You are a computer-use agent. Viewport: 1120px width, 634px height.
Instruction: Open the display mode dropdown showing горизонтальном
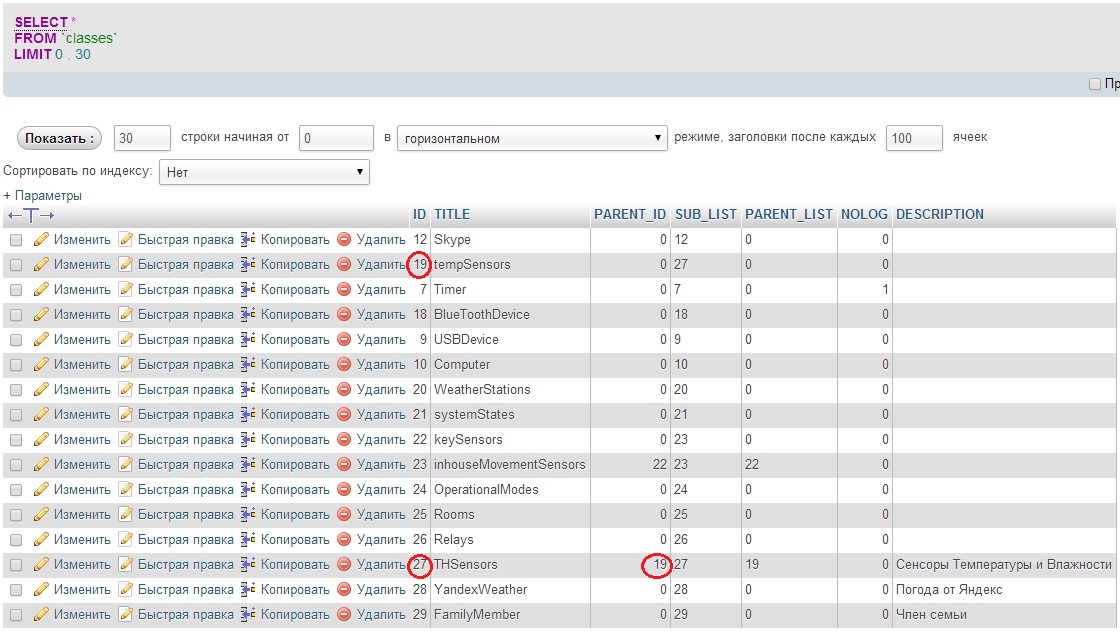pos(532,138)
